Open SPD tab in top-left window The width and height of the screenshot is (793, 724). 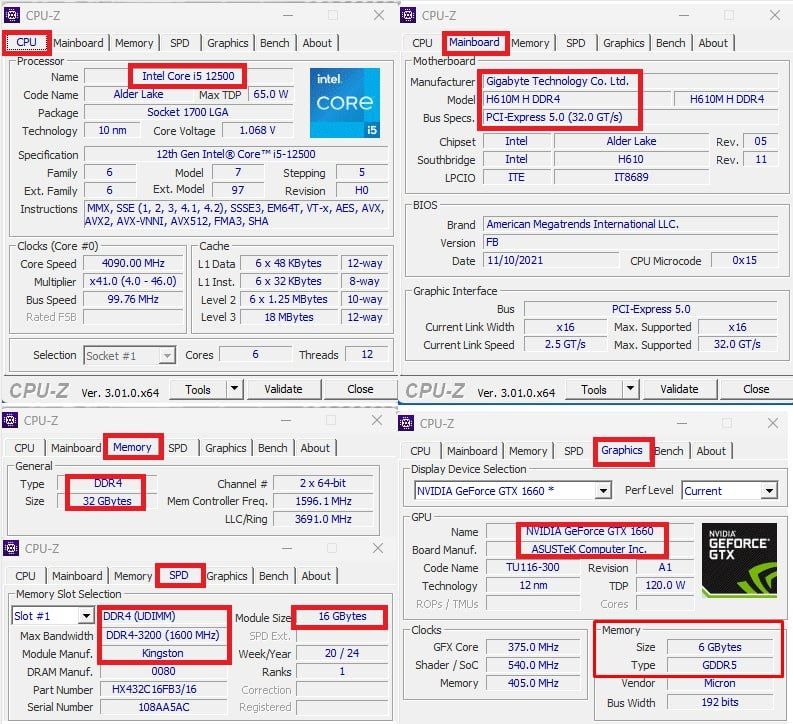point(180,43)
